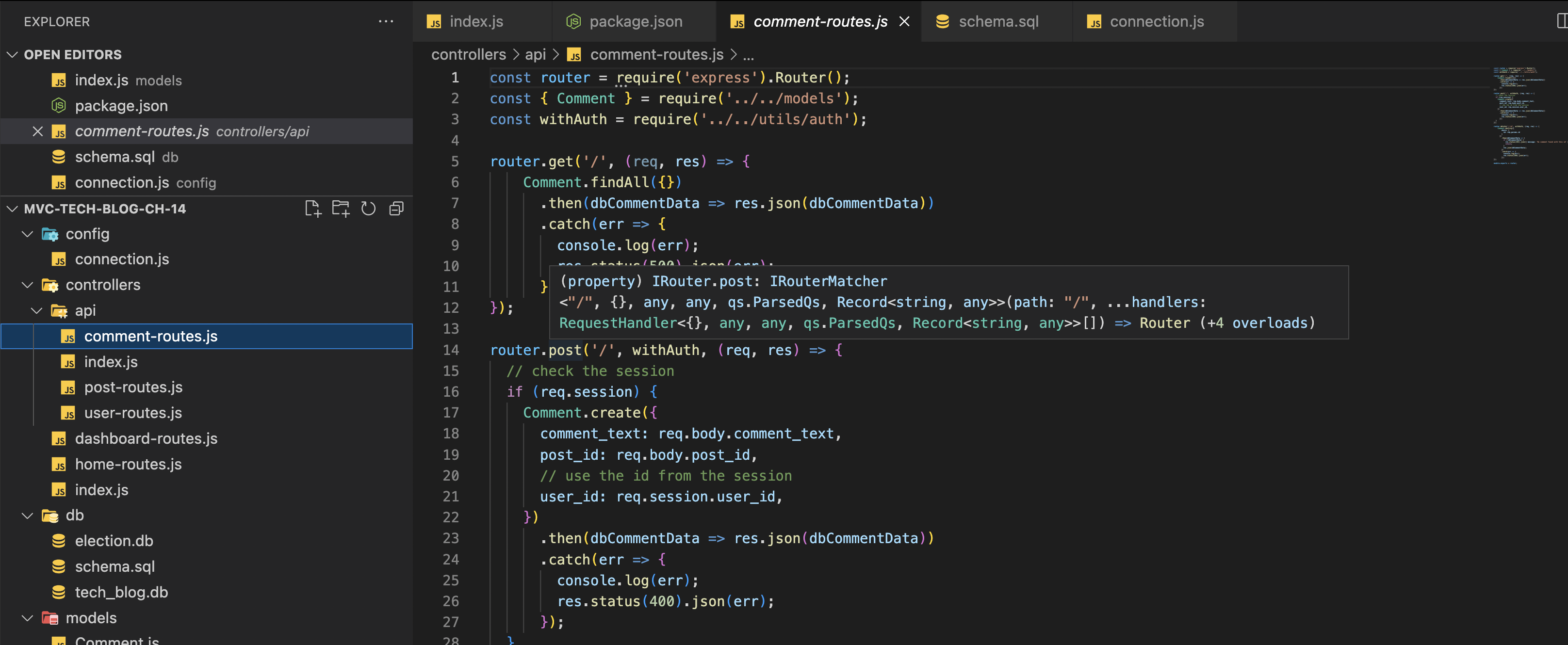Click the JS icon in the breadcrumb bar
This screenshot has width=1568, height=645.
pos(573,54)
